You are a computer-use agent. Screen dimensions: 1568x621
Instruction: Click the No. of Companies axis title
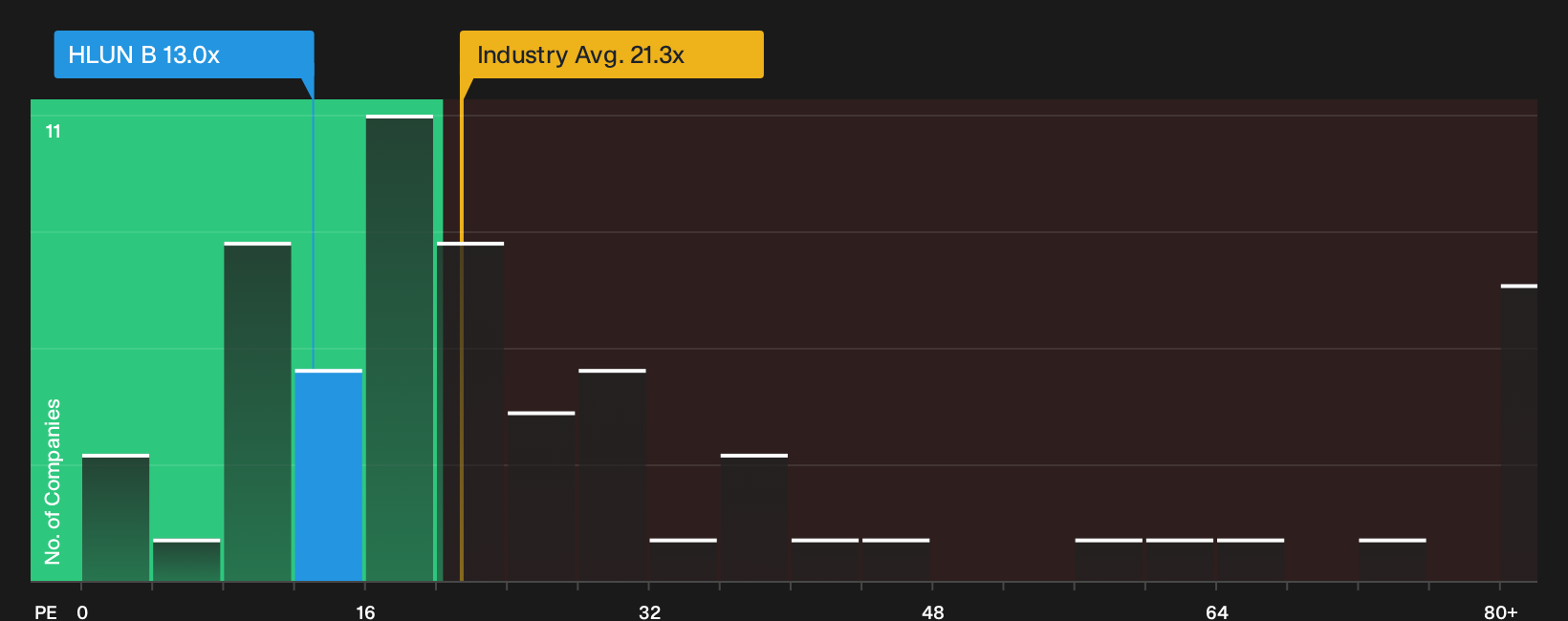[53, 482]
